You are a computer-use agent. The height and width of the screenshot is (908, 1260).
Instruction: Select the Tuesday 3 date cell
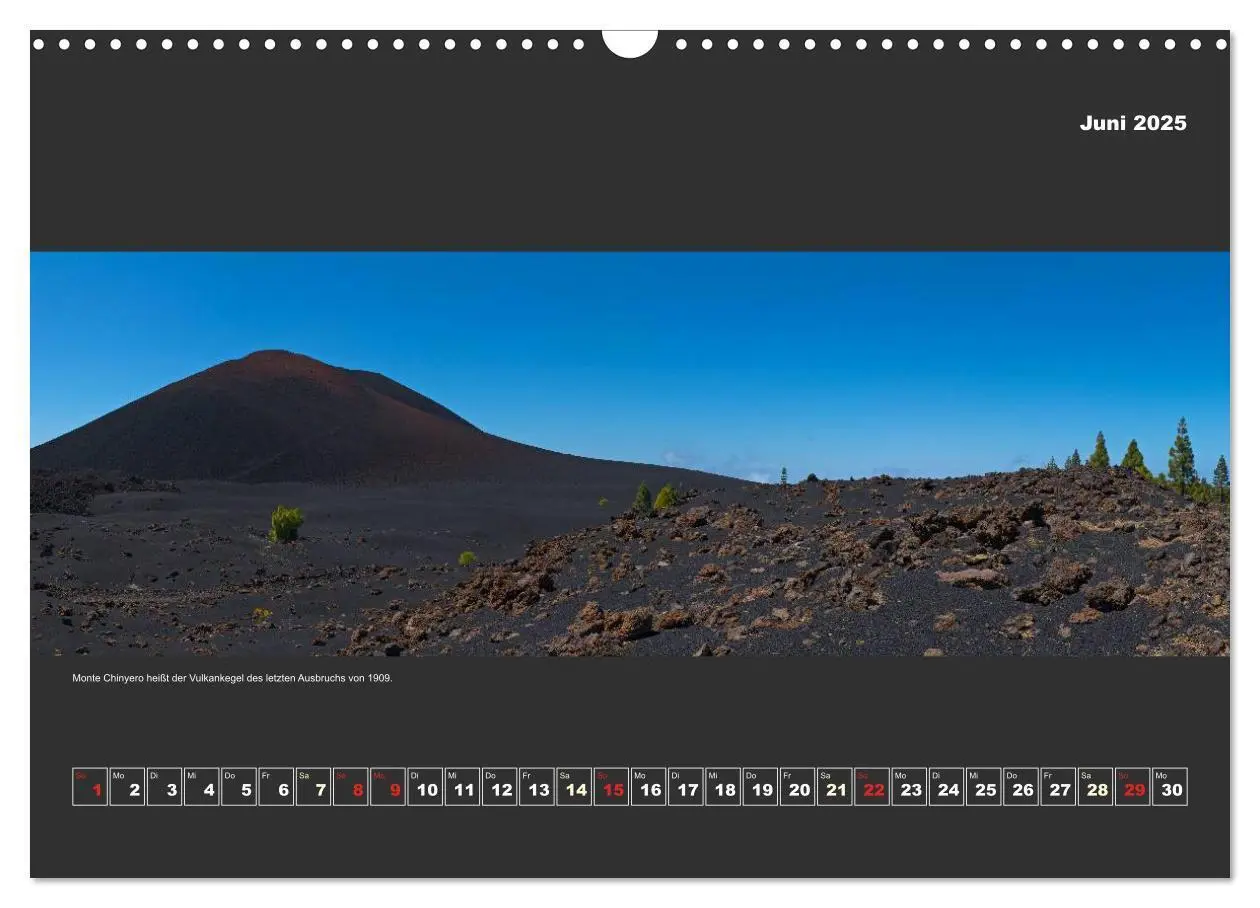pyautogui.click(x=164, y=786)
